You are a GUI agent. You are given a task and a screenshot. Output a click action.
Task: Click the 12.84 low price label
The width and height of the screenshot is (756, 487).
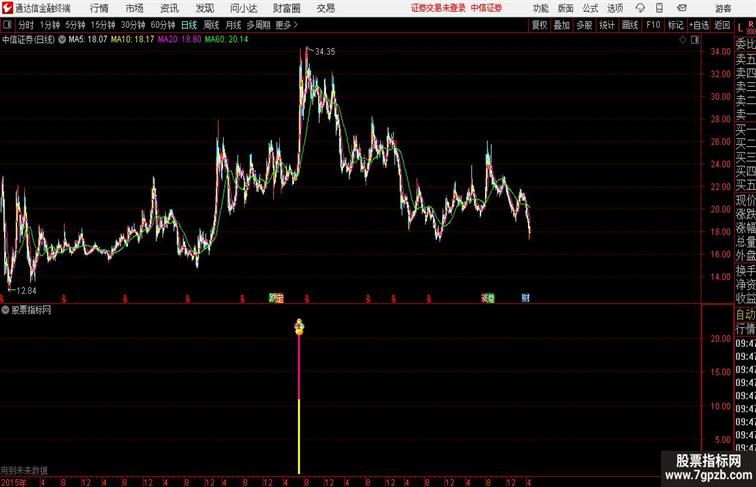[x=26, y=291]
